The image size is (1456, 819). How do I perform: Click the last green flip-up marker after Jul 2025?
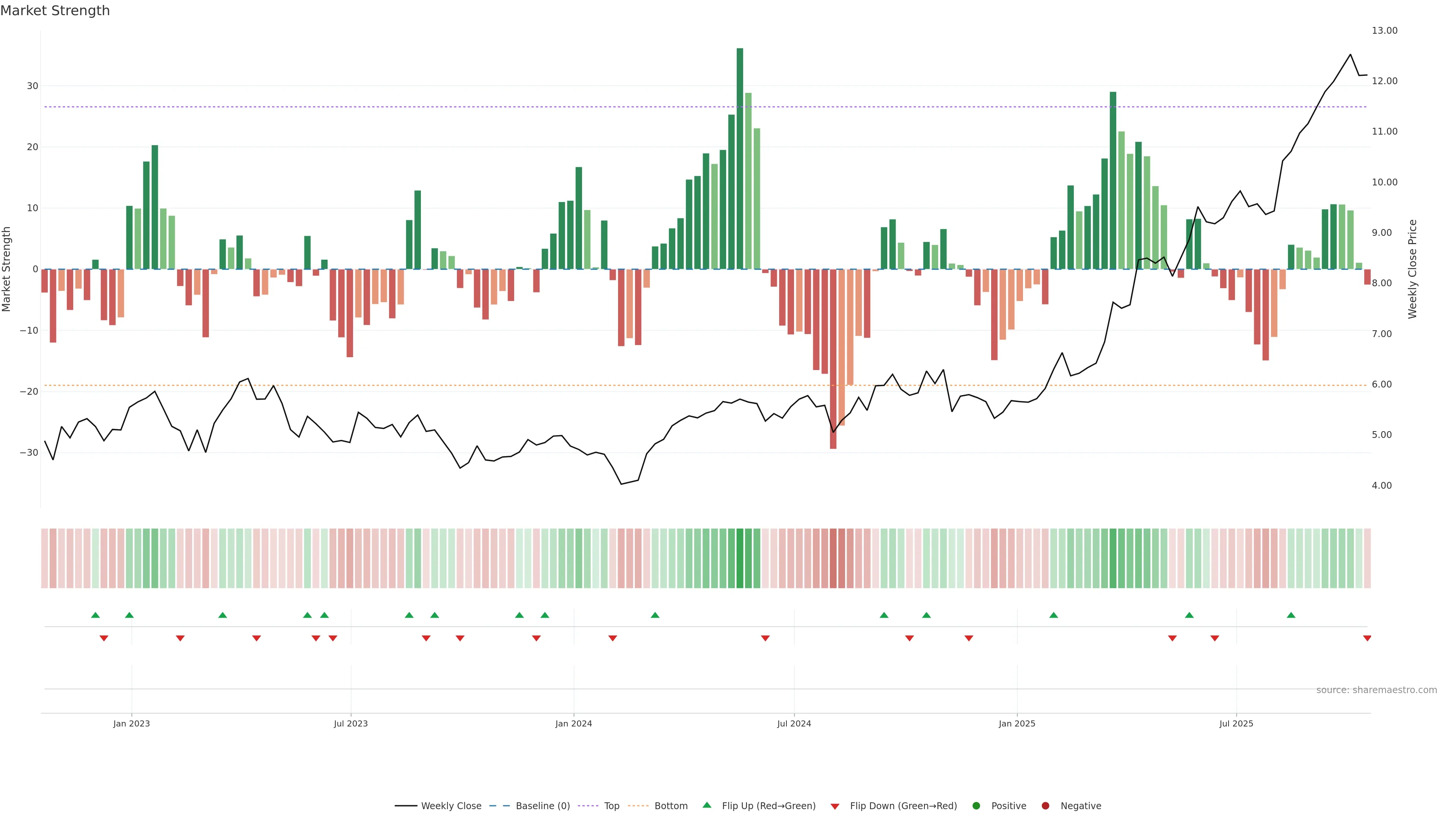coord(1291,615)
